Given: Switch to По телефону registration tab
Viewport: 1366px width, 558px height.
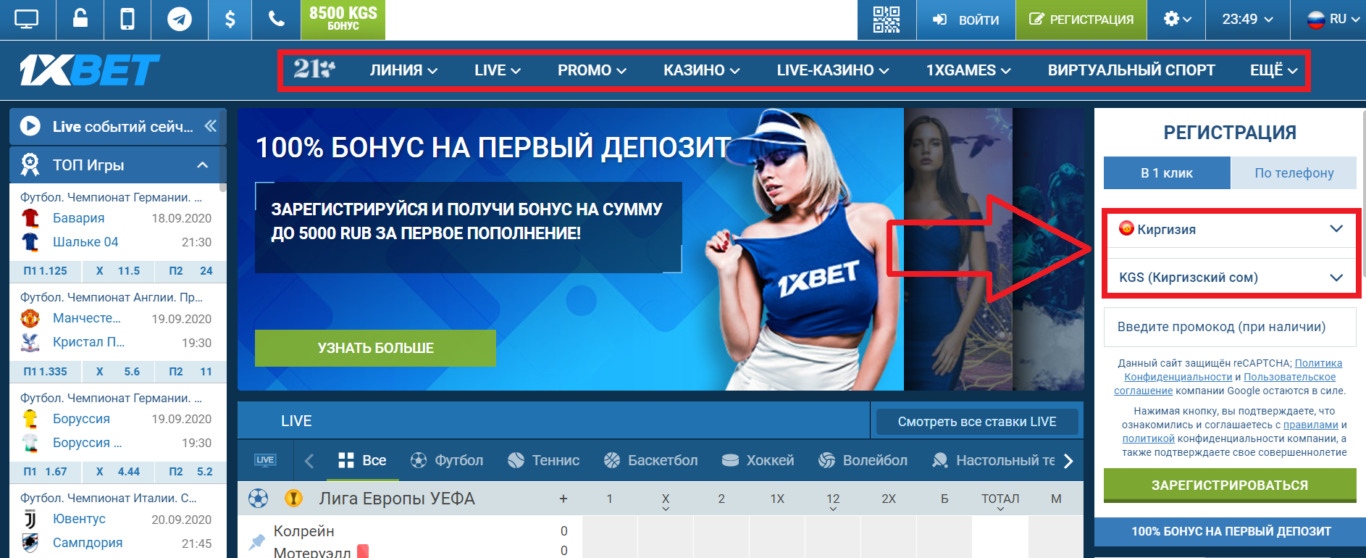Looking at the screenshot, I should pyautogui.click(x=1294, y=172).
